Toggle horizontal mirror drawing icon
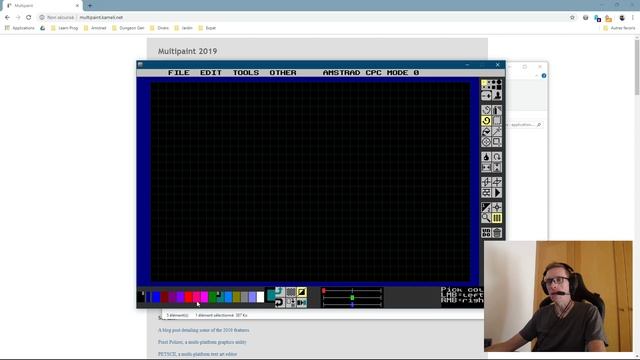Viewport: 640px width, 360px height. tap(486, 168)
